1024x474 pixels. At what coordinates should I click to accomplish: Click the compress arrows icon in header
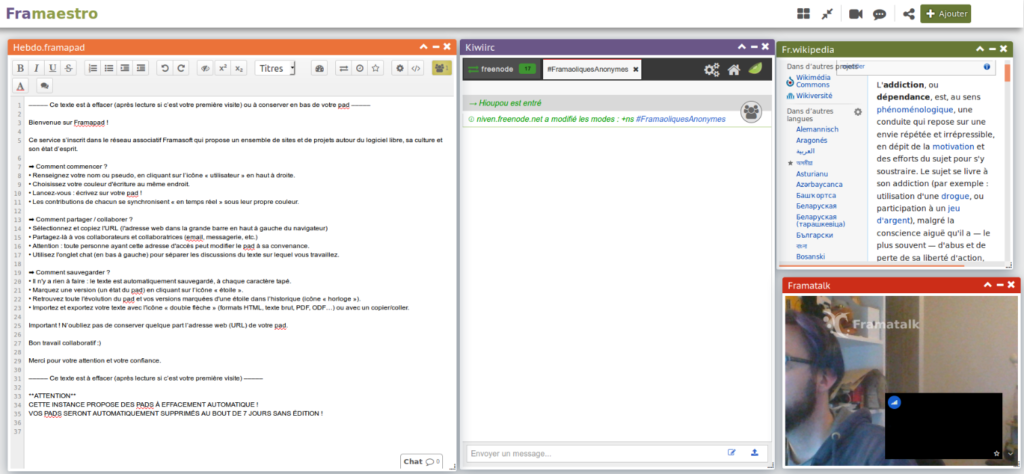click(827, 14)
